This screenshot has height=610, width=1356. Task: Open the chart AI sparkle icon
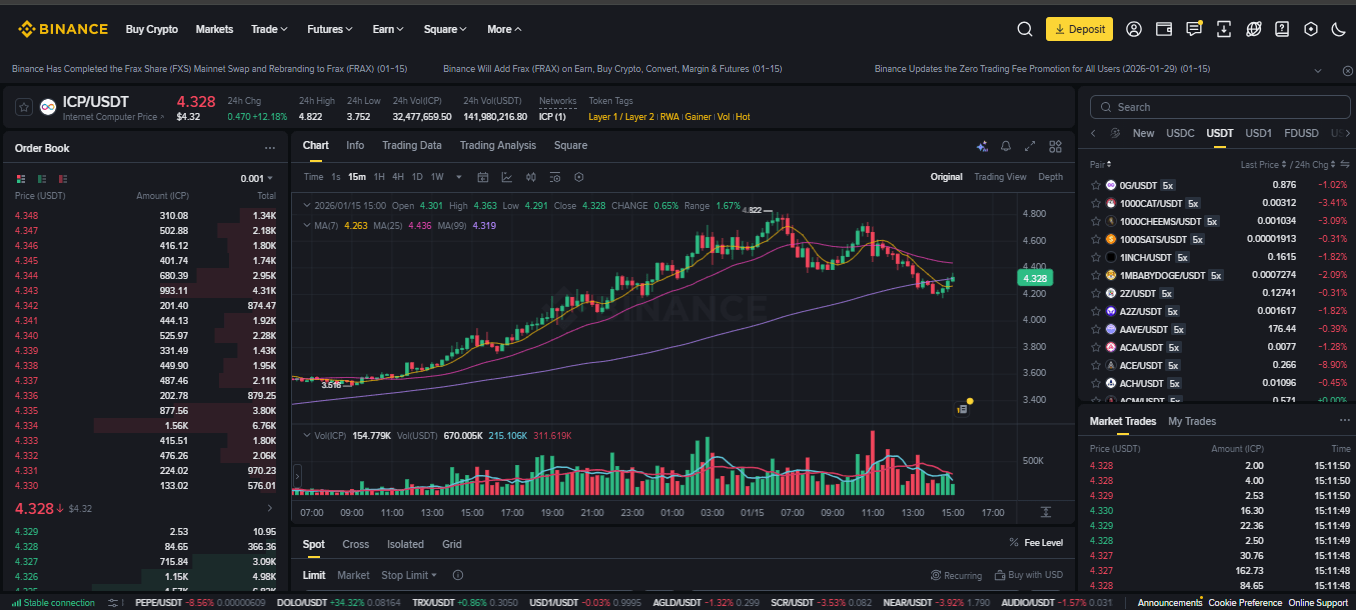pos(982,146)
